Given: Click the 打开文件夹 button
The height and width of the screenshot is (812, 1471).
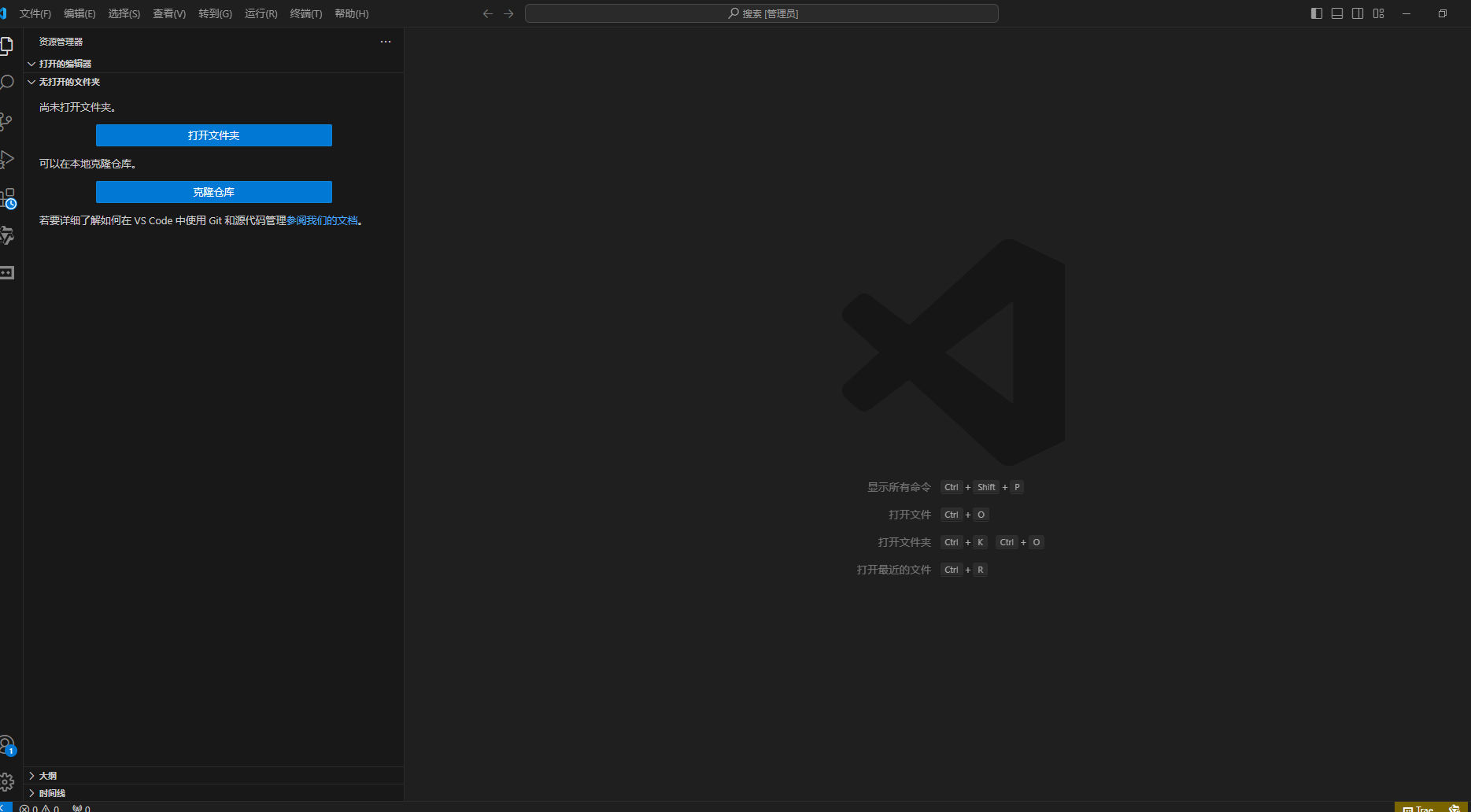Looking at the screenshot, I should pyautogui.click(x=214, y=135).
